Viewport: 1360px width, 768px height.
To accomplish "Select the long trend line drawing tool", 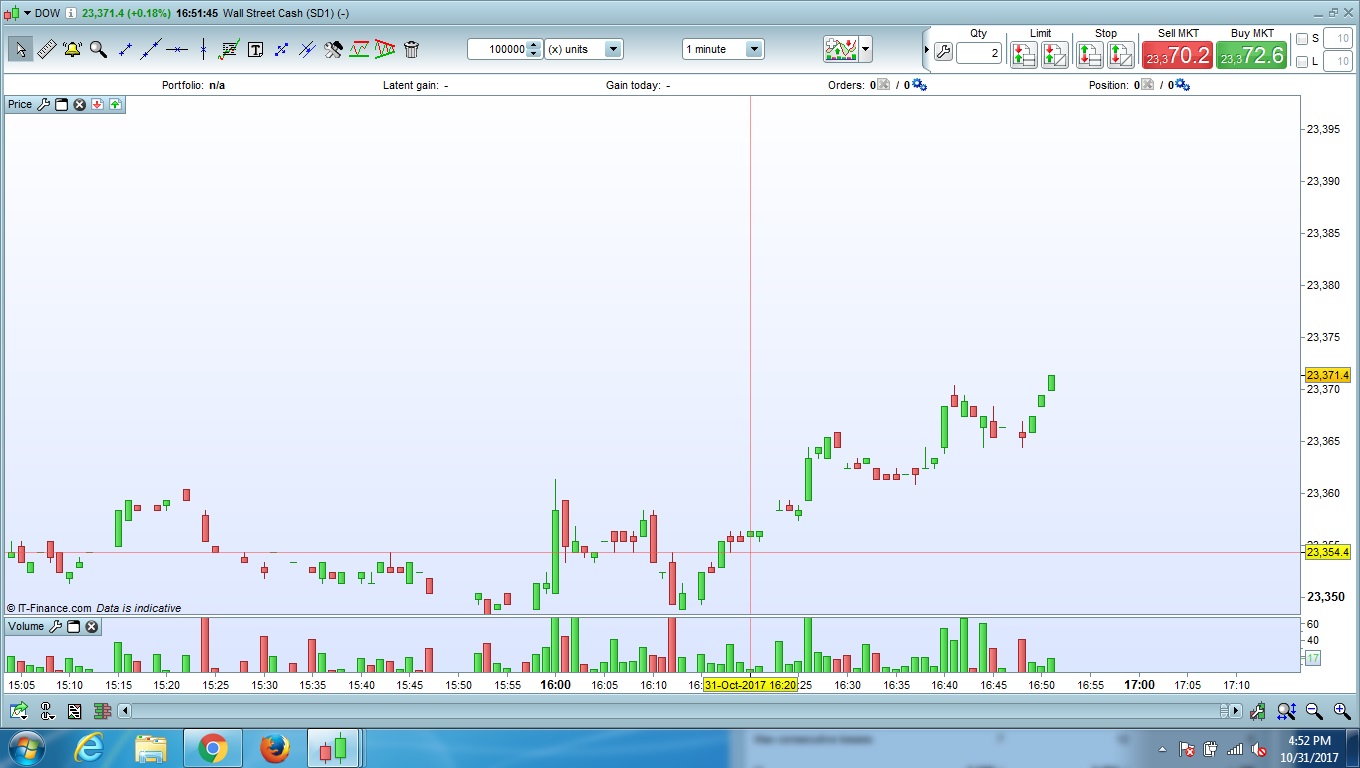I will [151, 49].
